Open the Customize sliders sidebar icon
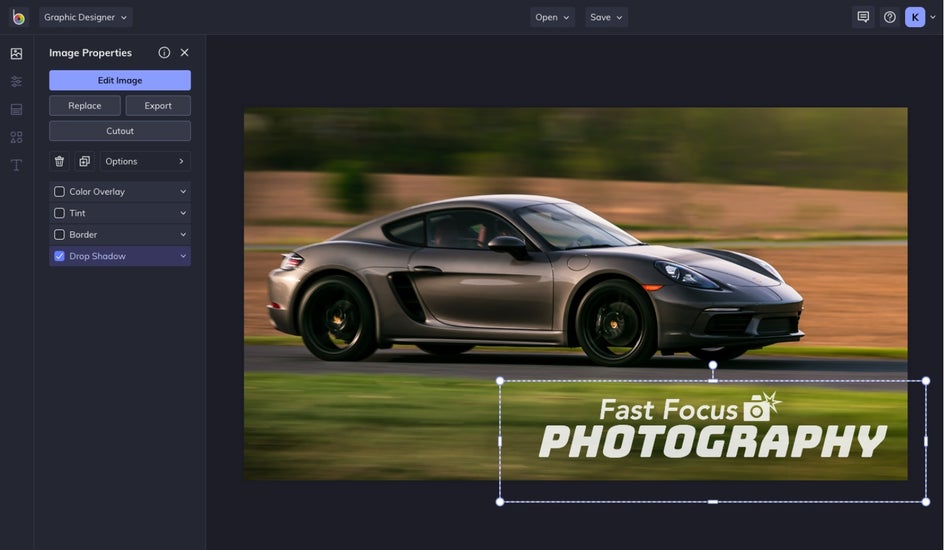This screenshot has width=944, height=550. click(x=16, y=81)
